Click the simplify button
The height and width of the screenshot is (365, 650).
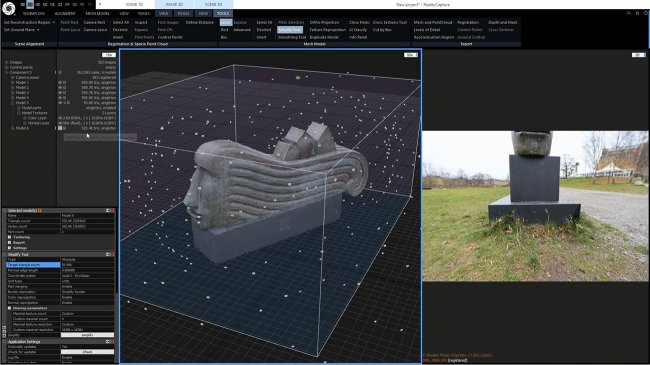(87, 335)
